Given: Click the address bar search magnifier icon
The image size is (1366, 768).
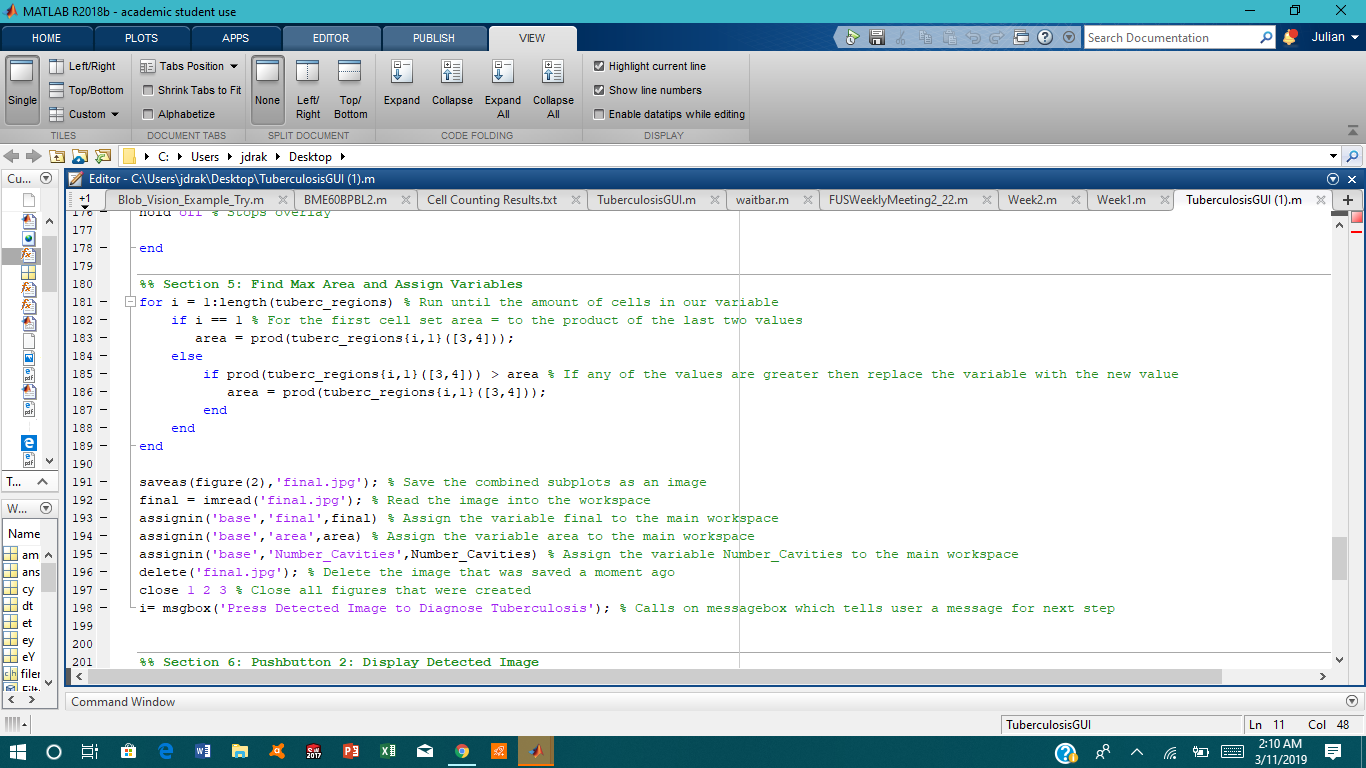Looking at the screenshot, I should pyautogui.click(x=1353, y=157).
